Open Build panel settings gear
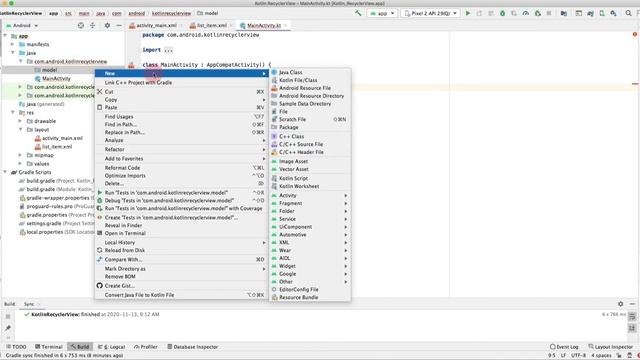The height and width of the screenshot is (360, 640). pyautogui.click(x=620, y=304)
